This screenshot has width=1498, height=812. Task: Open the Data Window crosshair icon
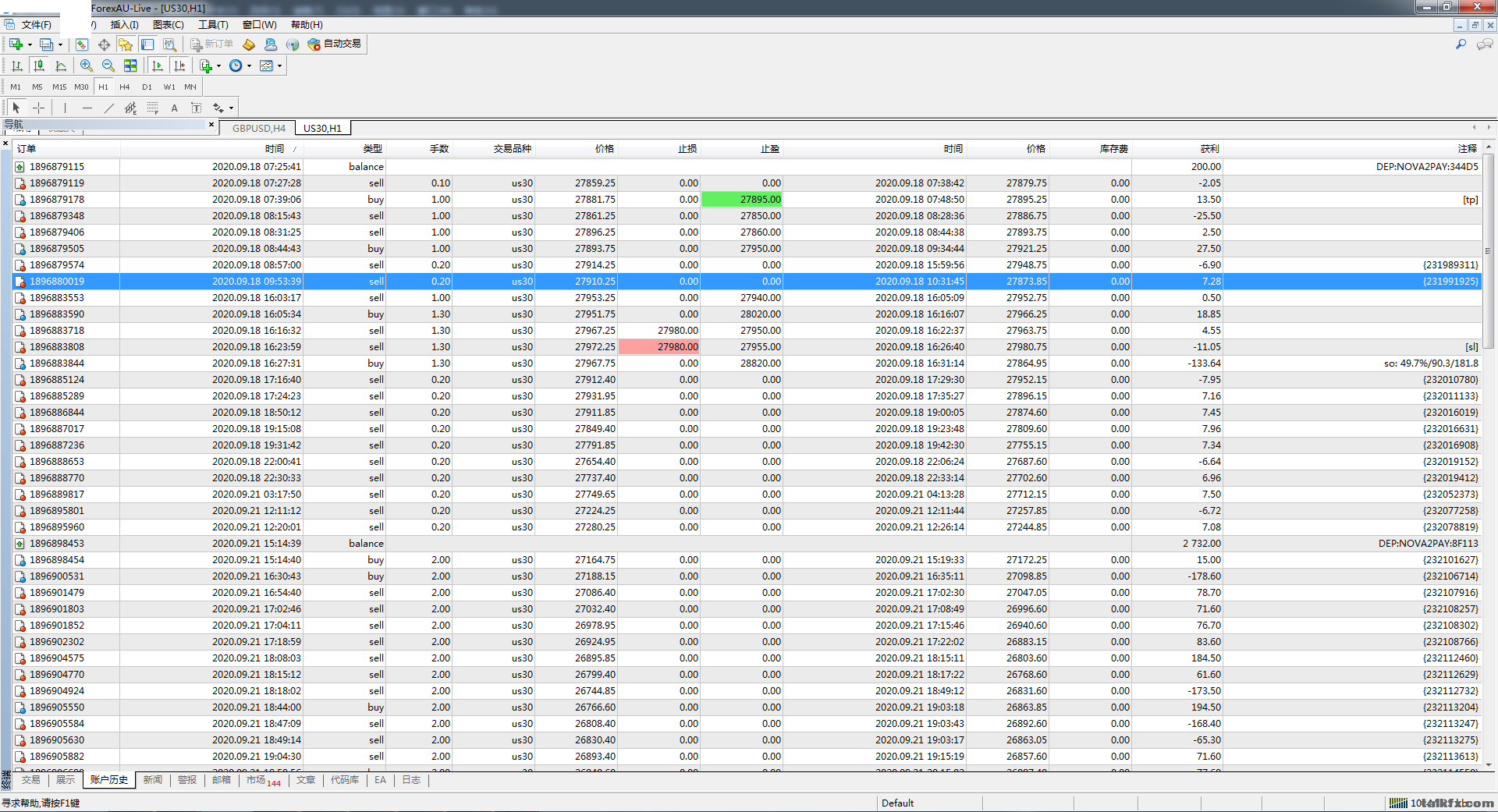(x=104, y=44)
